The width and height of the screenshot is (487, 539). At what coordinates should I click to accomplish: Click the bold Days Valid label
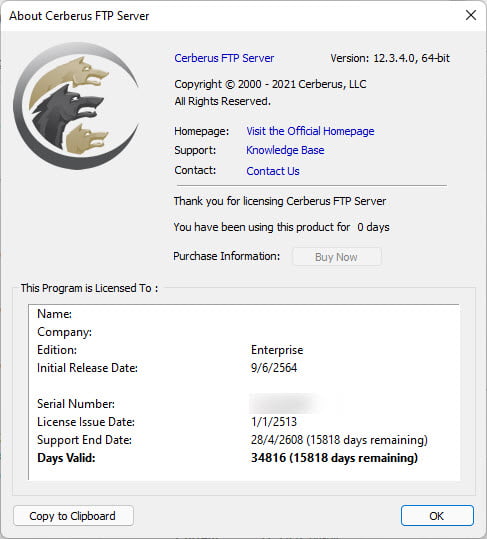[66, 458]
